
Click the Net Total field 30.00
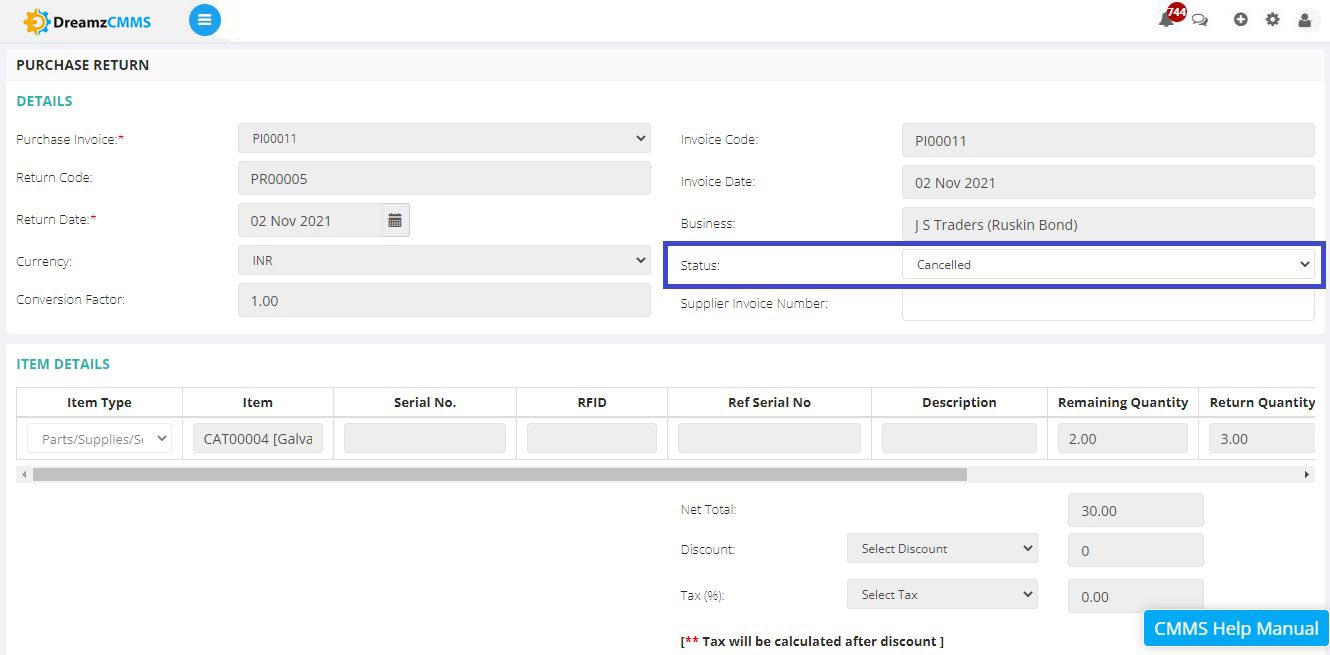click(x=1136, y=510)
